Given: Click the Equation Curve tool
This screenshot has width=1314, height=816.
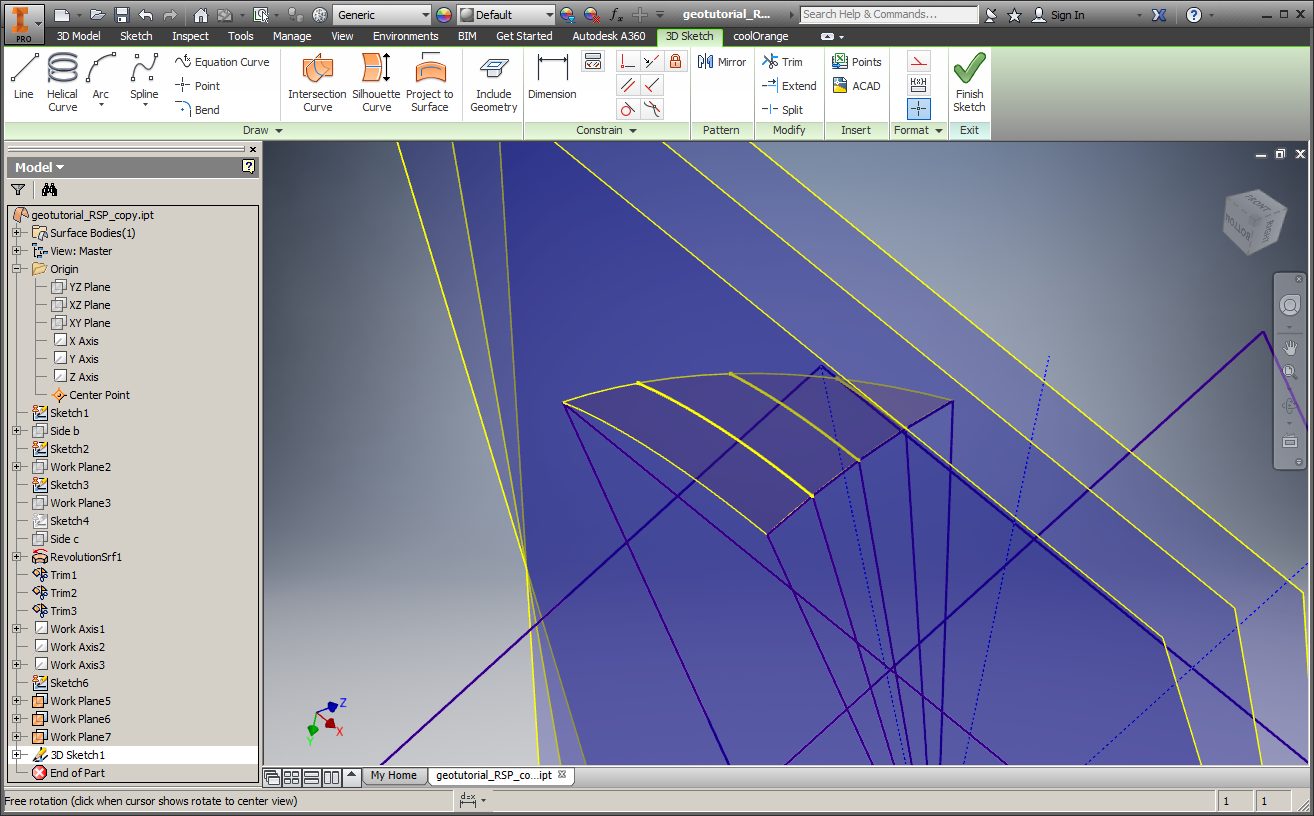Looking at the screenshot, I should (222, 62).
